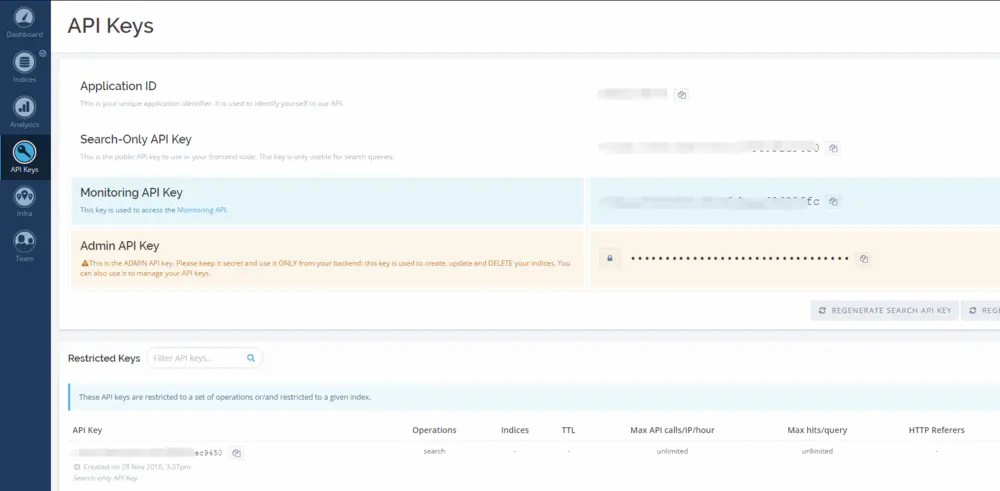
Task: Copy the Application ID value
Action: [x=681, y=95]
